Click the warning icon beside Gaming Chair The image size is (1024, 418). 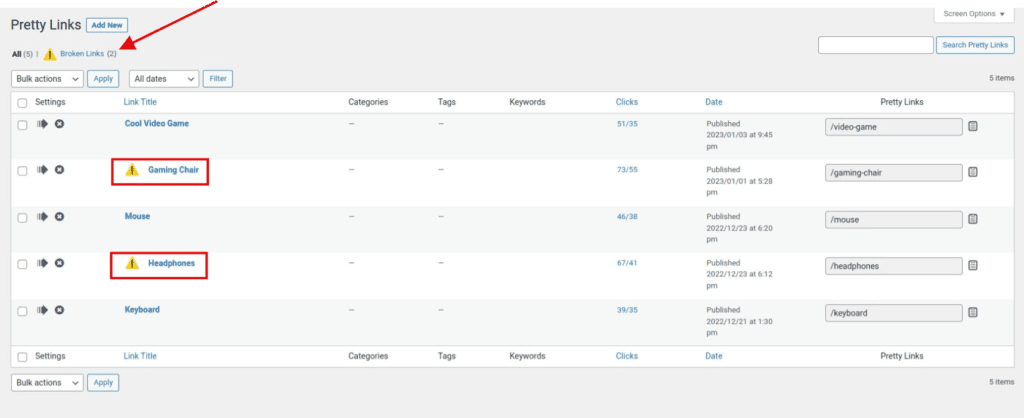132,171
